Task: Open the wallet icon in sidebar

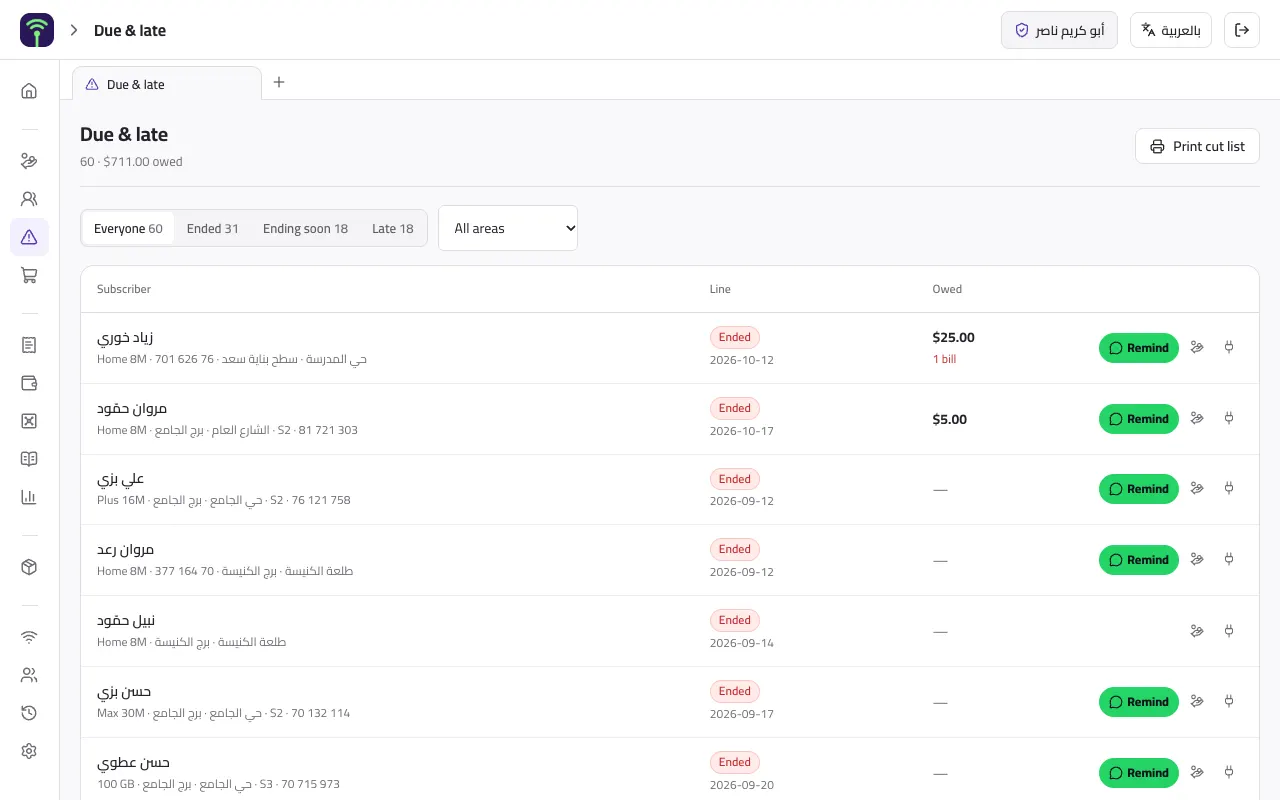Action: (29, 383)
